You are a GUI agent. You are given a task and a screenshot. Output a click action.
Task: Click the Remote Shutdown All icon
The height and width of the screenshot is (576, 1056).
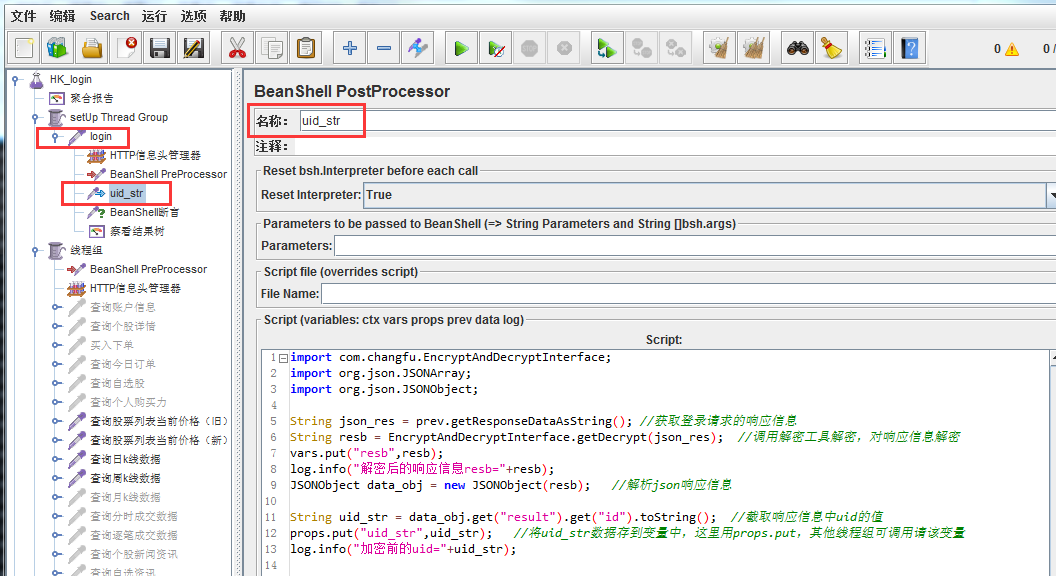coord(675,48)
